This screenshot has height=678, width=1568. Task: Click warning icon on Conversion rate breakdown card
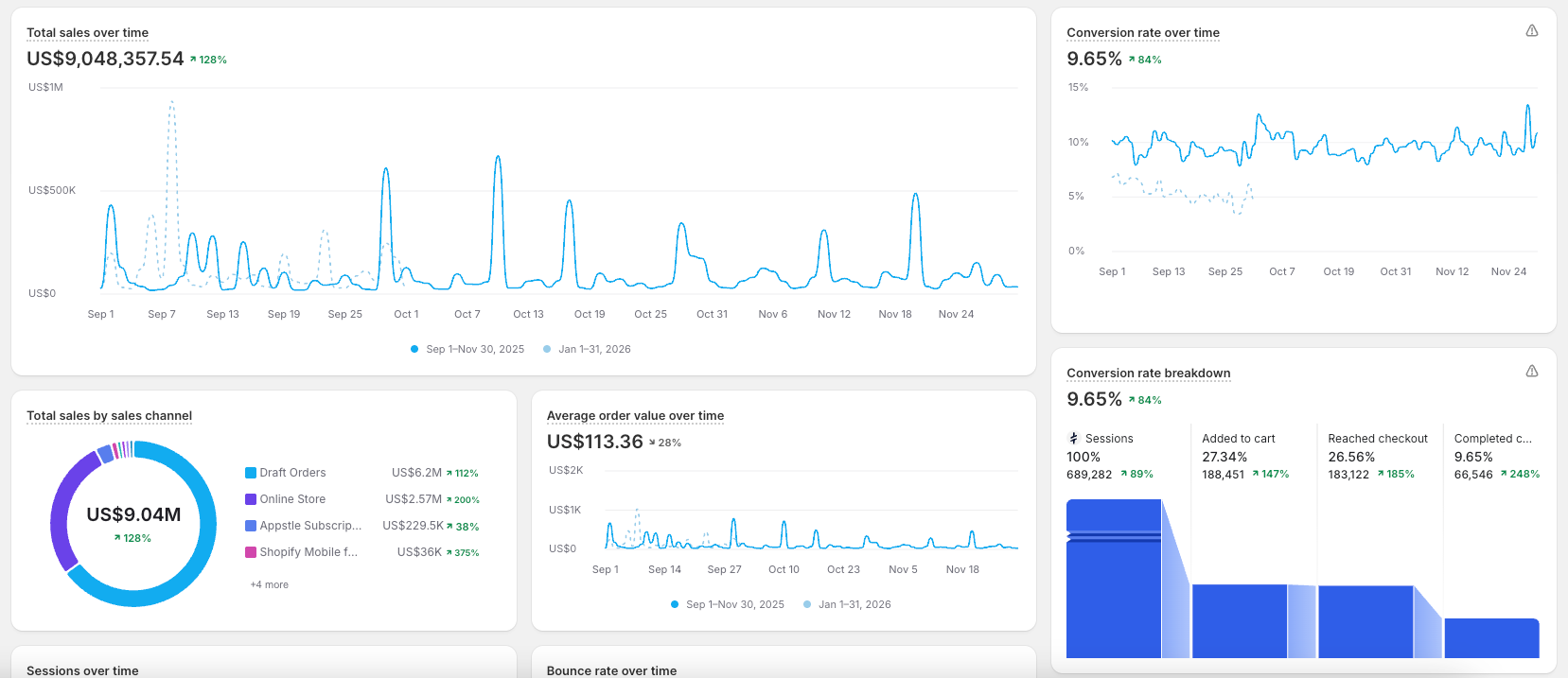click(1531, 372)
